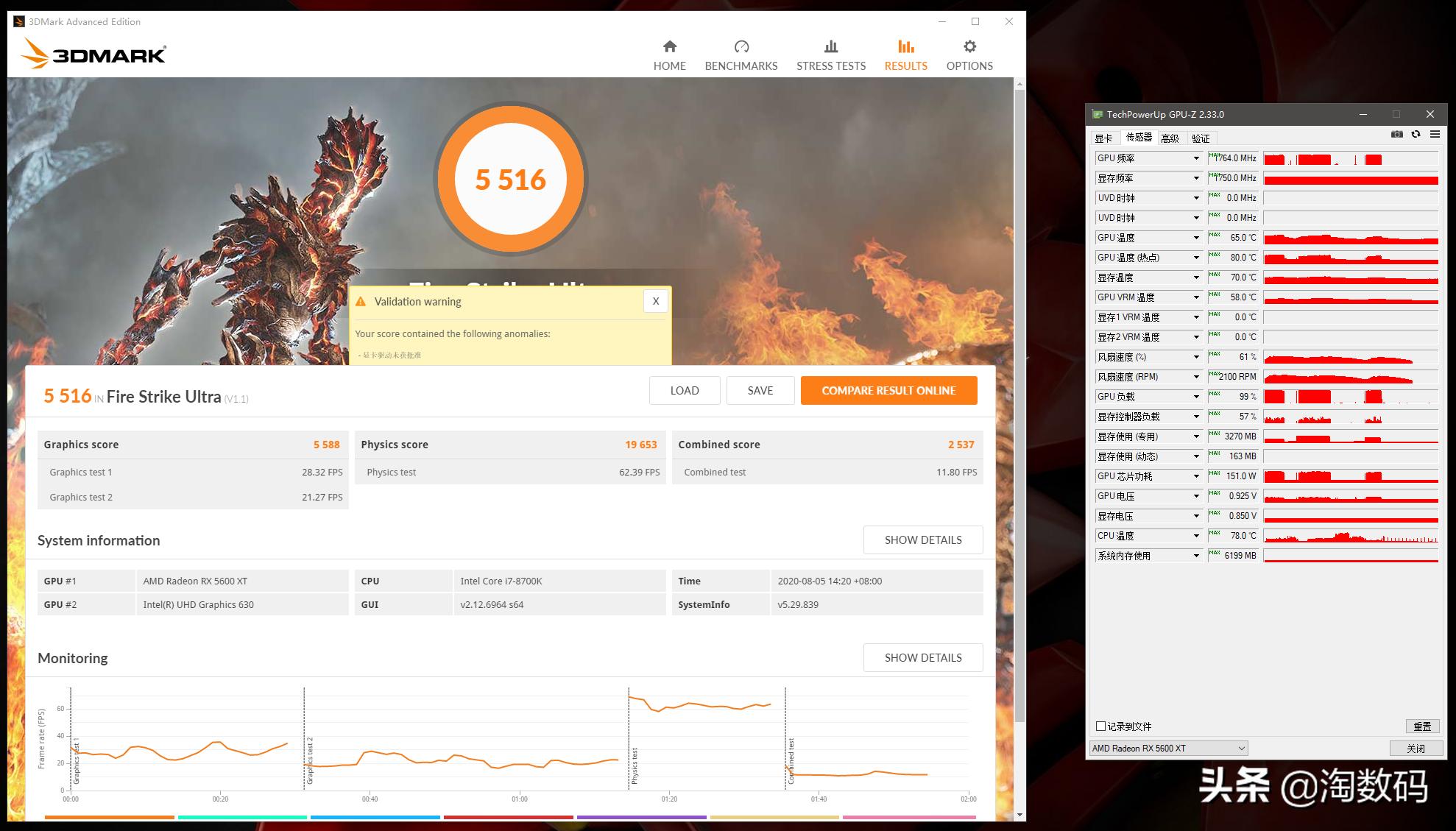1456x831 pixels.
Task: Show details for System information
Action: point(923,540)
